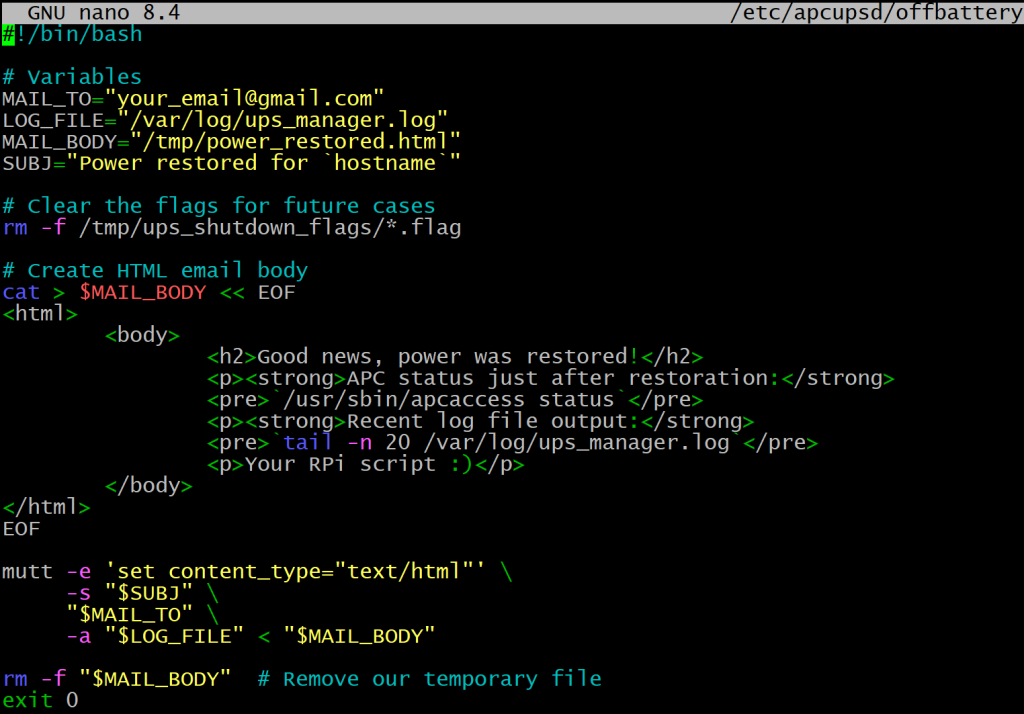Click the MAIL_BODY variable name

[x=55, y=141]
